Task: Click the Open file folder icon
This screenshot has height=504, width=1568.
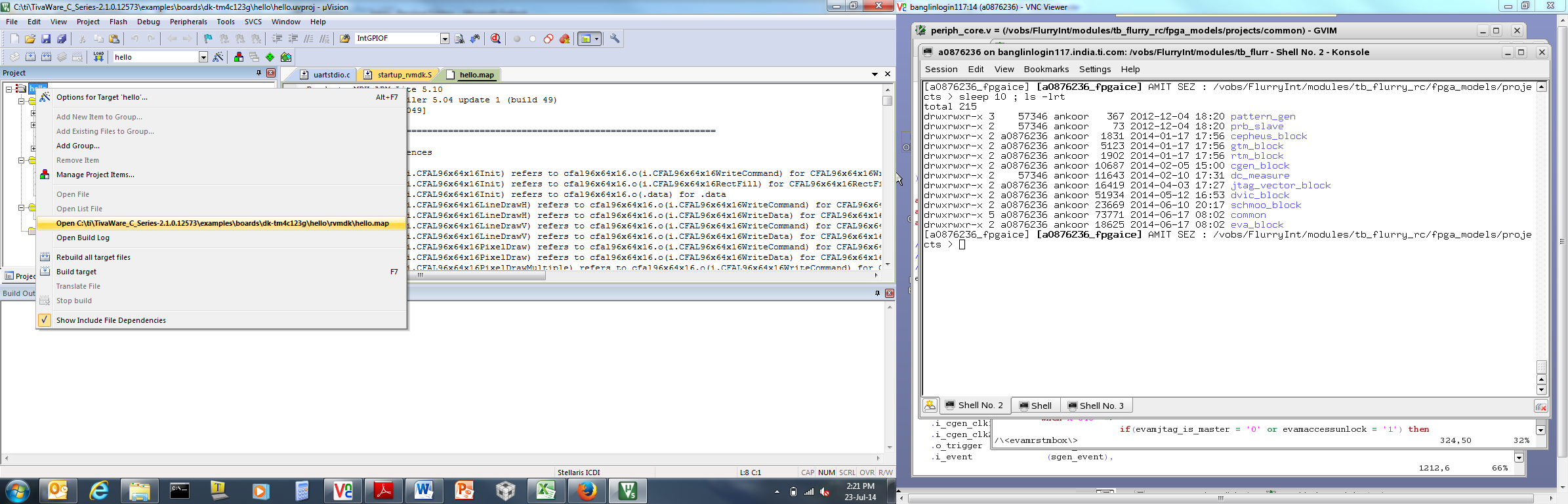Action: (30, 39)
